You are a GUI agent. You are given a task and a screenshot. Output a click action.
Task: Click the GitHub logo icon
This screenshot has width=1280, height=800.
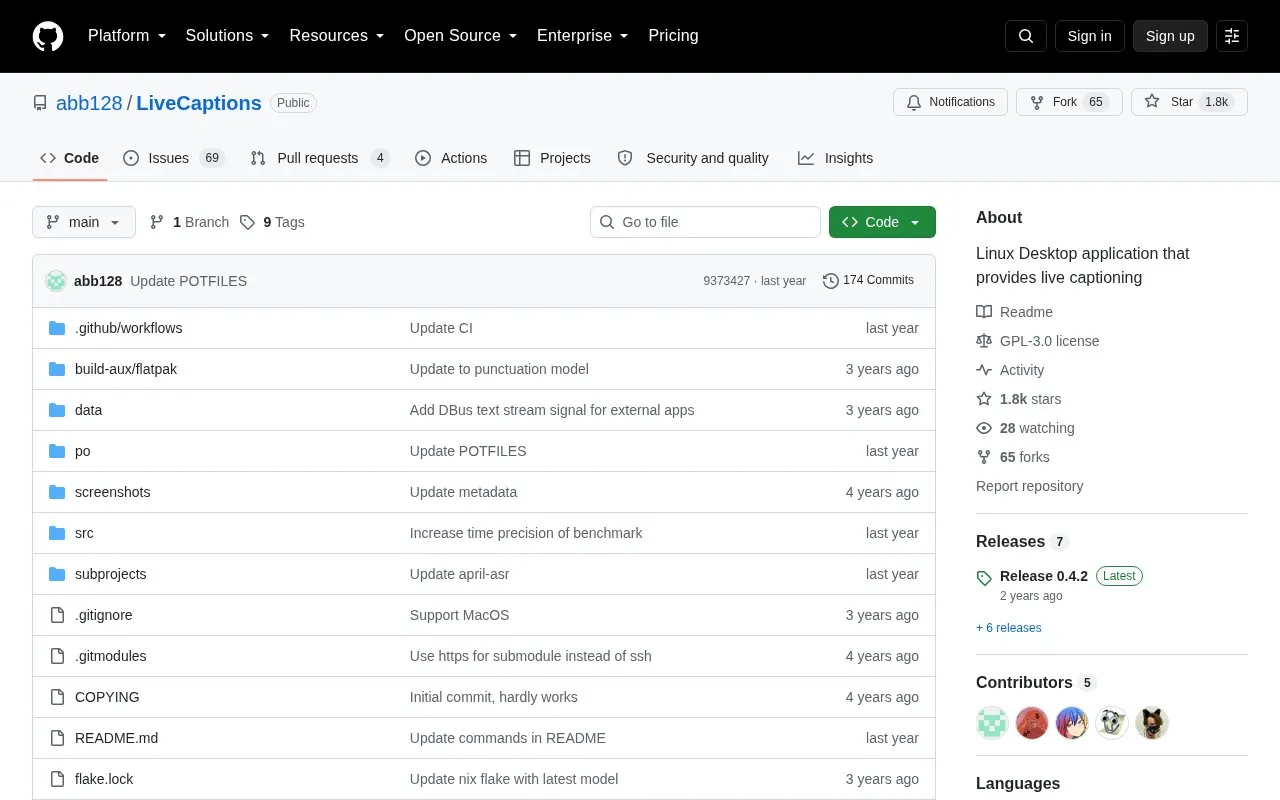click(48, 36)
